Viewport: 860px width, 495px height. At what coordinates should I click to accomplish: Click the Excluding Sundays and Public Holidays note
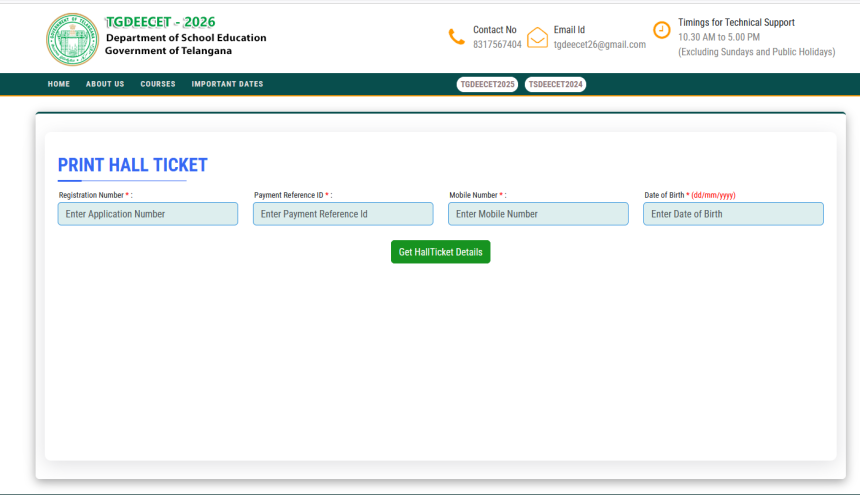click(x=756, y=52)
